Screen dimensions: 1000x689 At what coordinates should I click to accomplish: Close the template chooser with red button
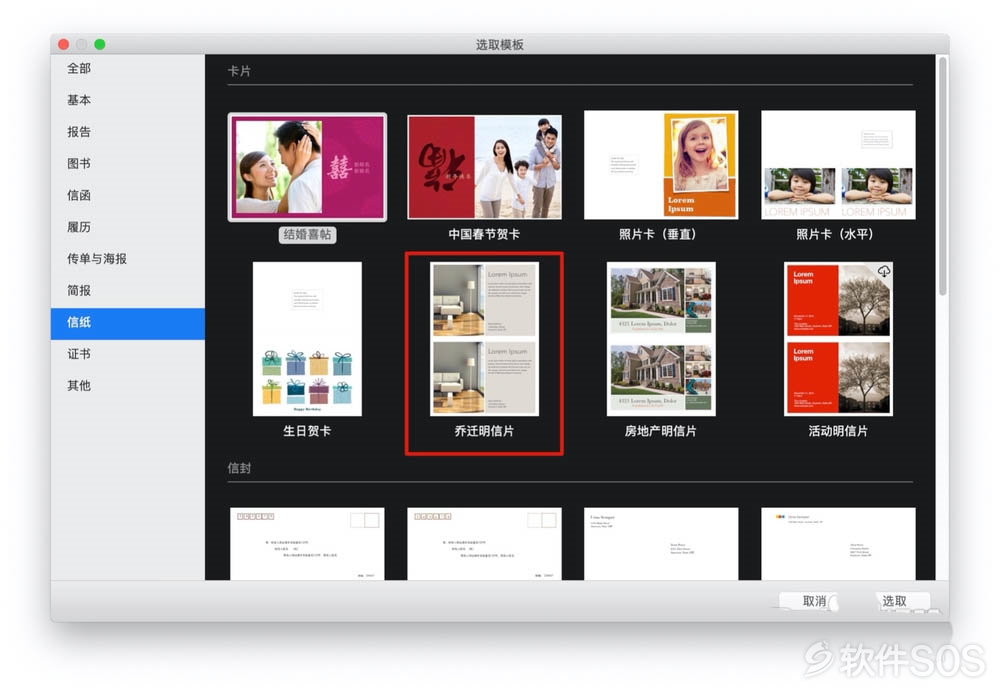coord(63,44)
